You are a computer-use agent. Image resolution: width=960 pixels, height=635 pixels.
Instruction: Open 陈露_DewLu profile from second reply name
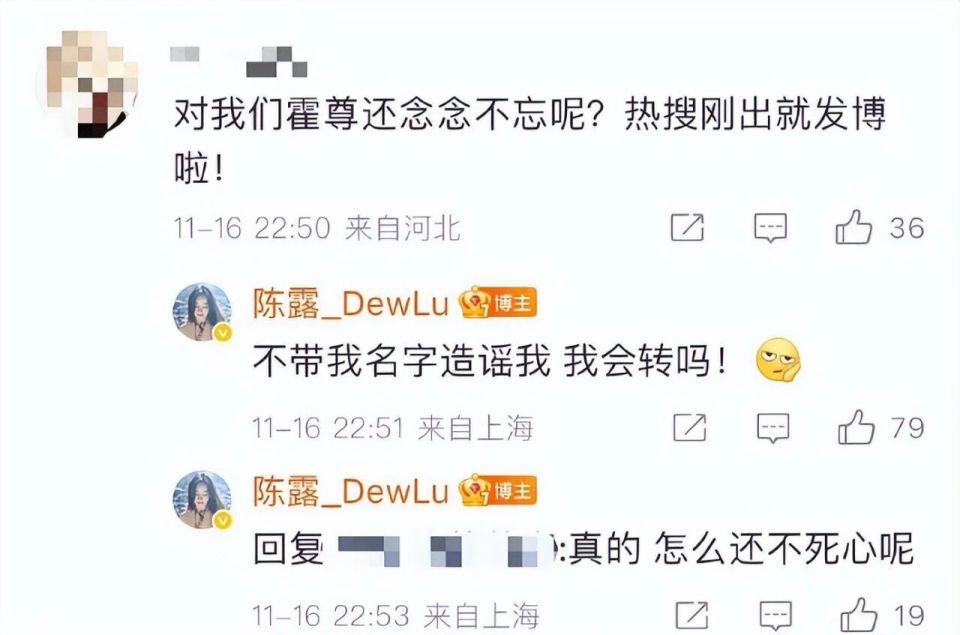[x=351, y=492]
